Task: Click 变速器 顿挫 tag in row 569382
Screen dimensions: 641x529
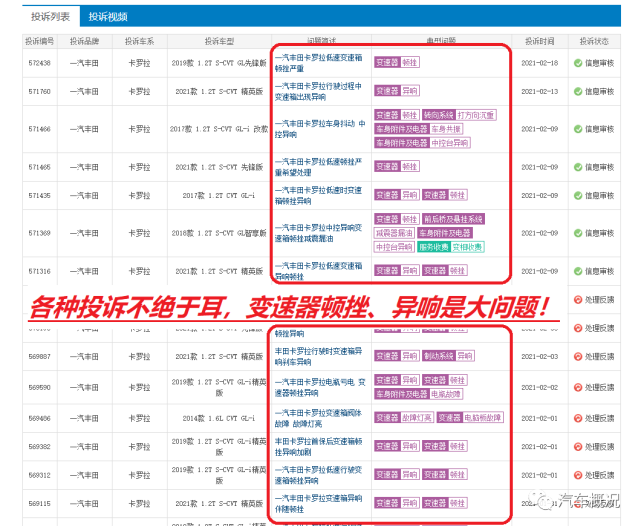Action: pos(445,446)
